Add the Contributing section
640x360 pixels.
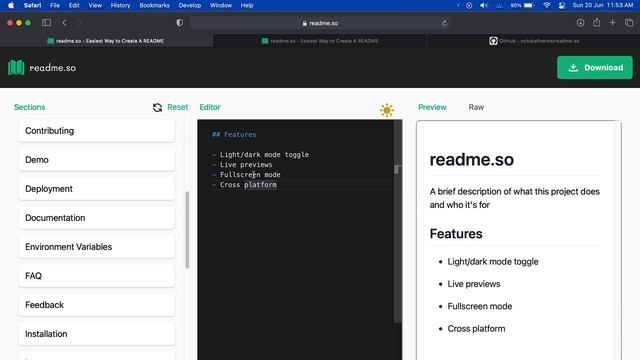(97, 131)
